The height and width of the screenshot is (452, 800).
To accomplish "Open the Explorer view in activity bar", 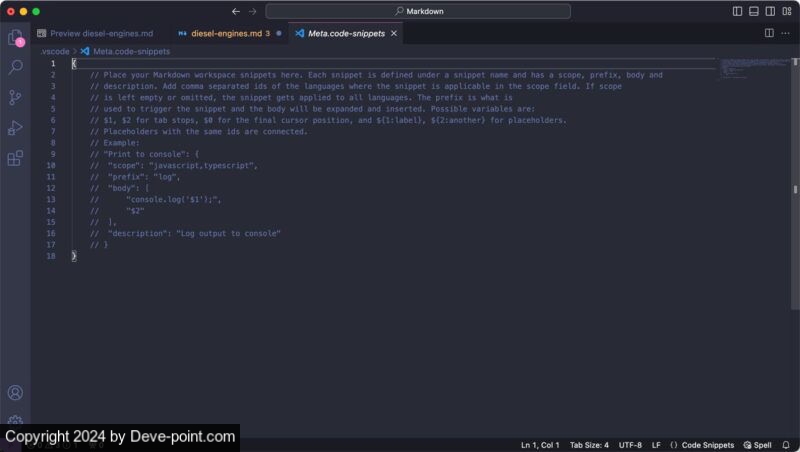I will click(15, 38).
